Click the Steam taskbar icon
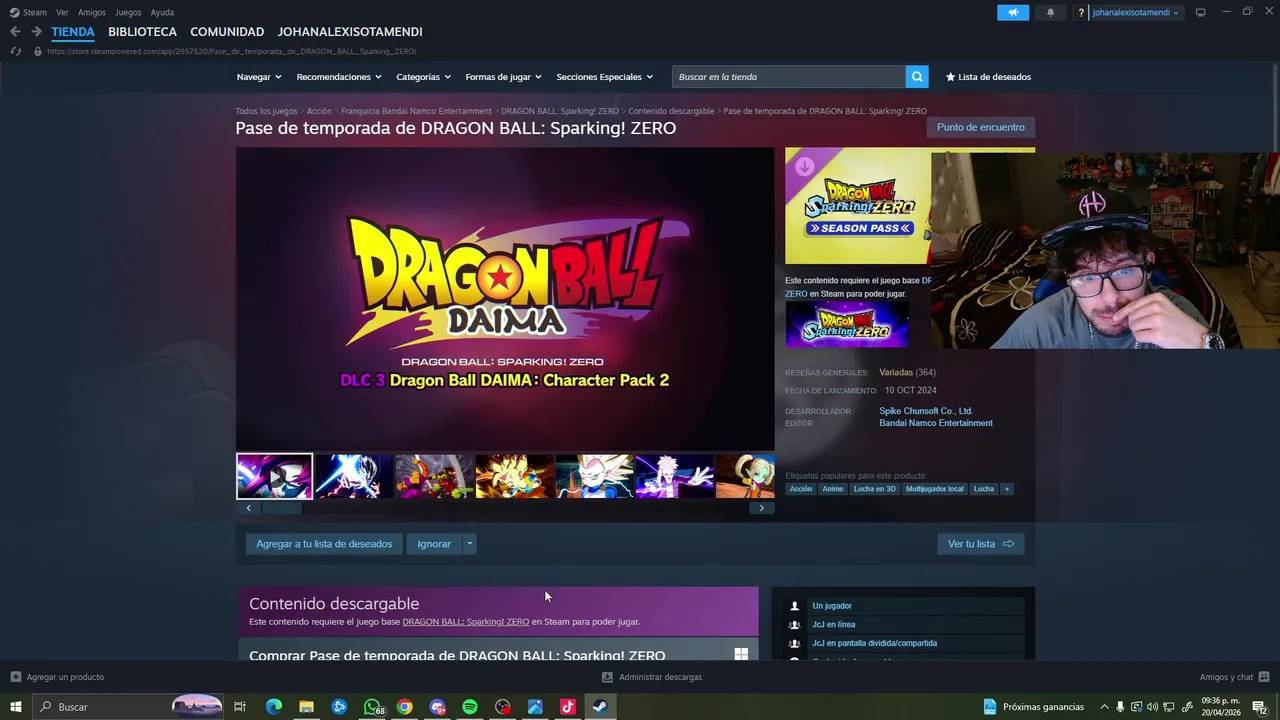The width and height of the screenshot is (1280, 720). click(600, 707)
